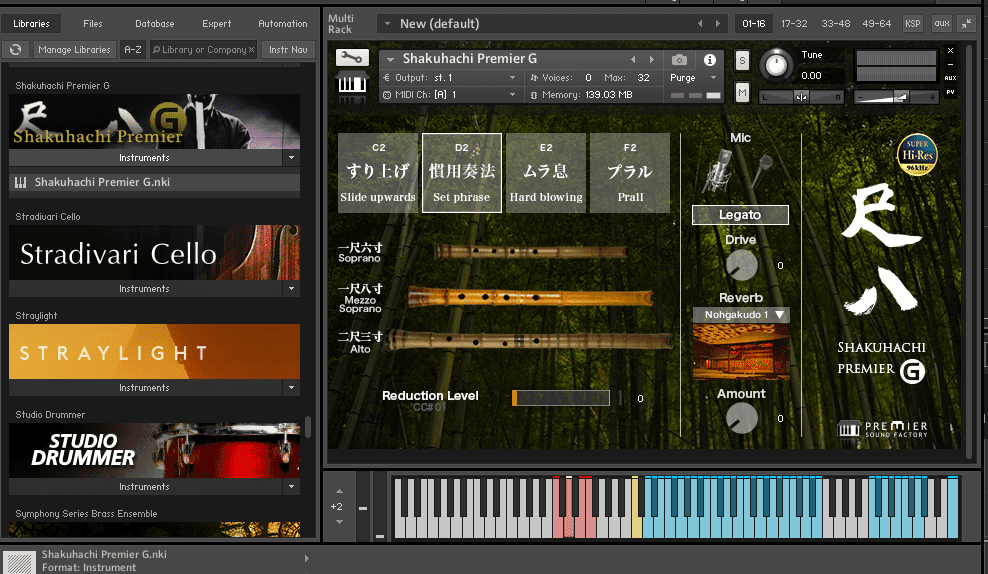Select C2 Slide upwards articulation
Image resolution: width=988 pixels, height=574 pixels.
(378, 173)
